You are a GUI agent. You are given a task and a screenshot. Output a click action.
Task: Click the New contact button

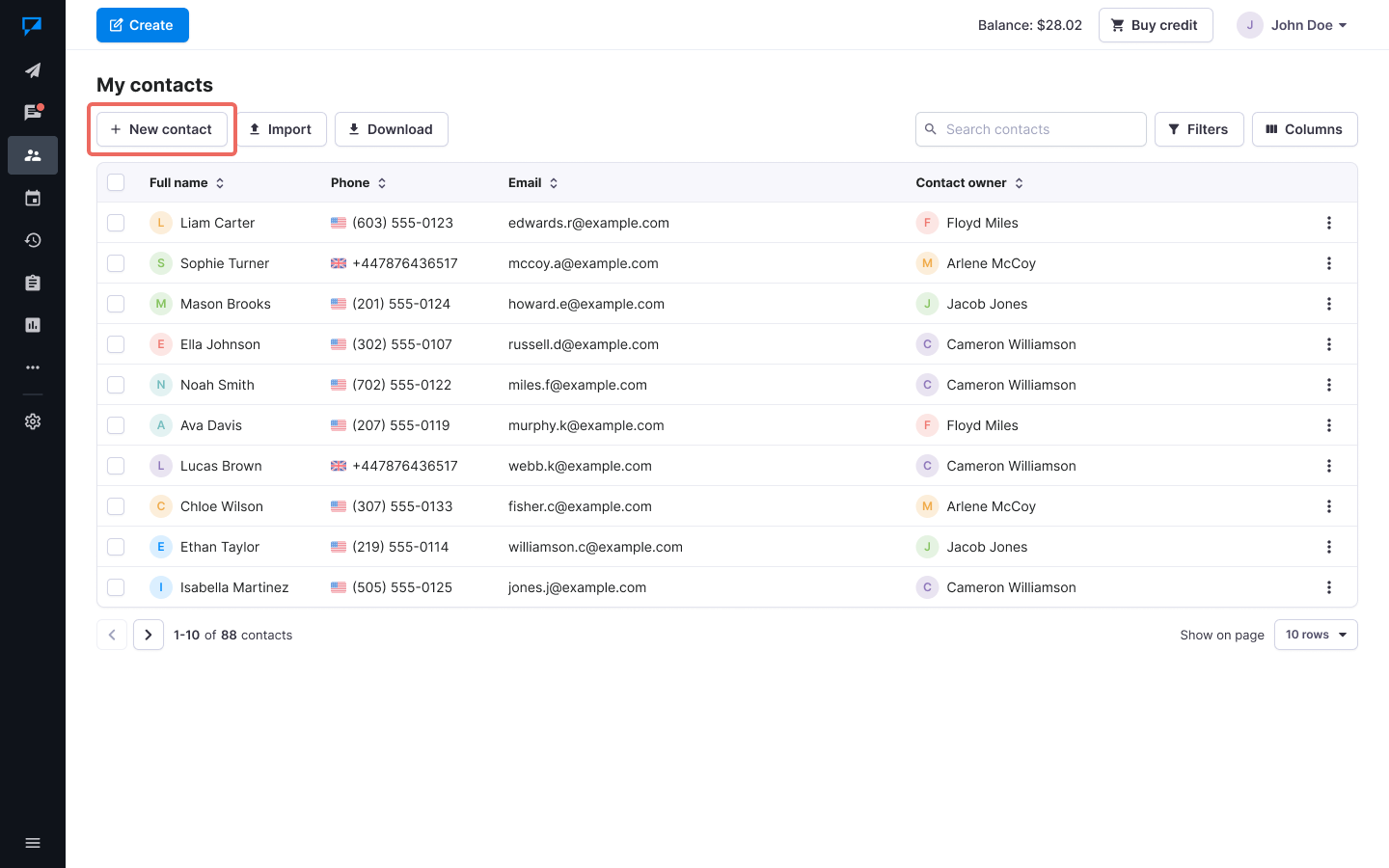point(162,129)
